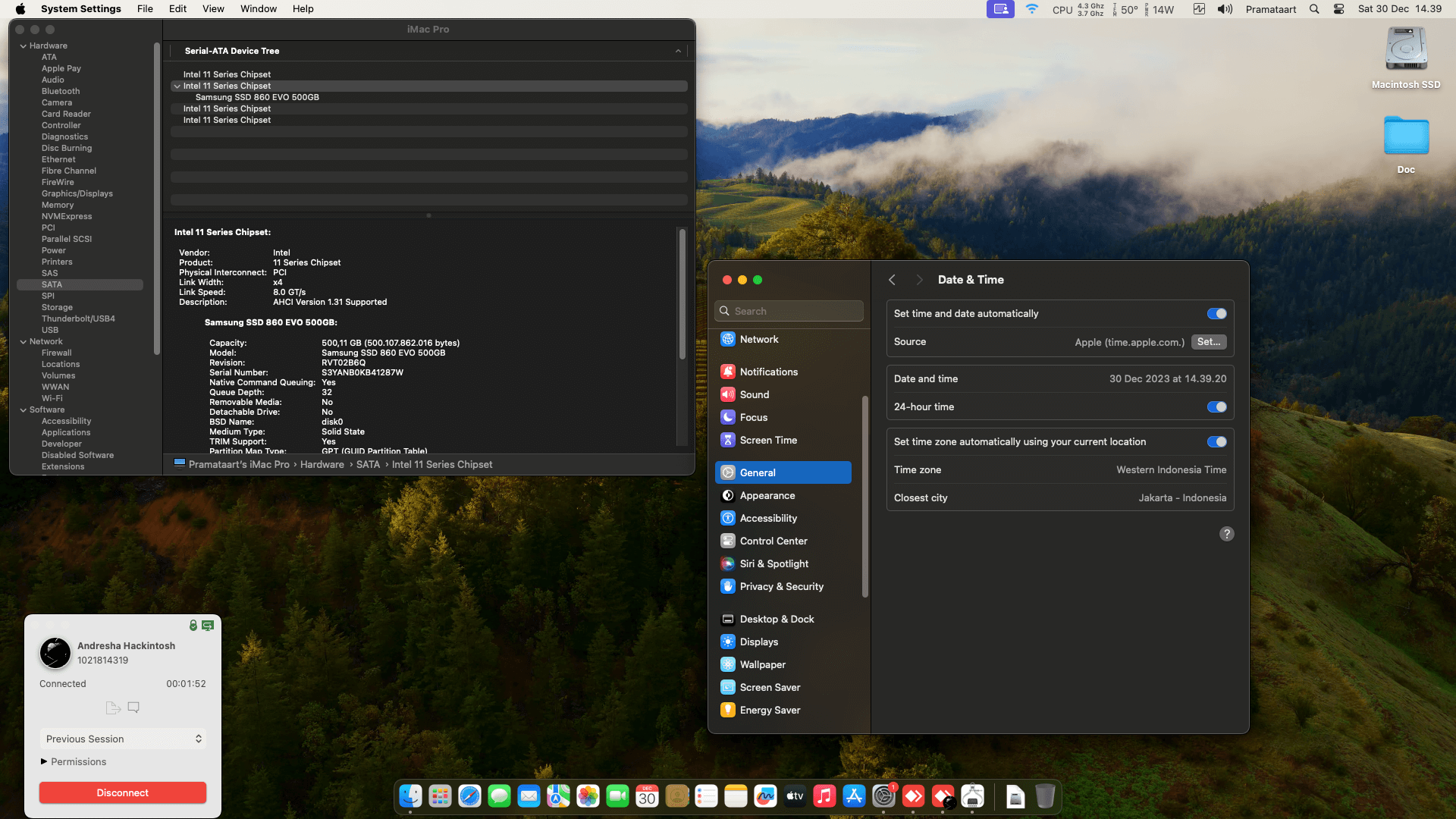Collapse the Hardware tree section
Screen dimensions: 1456x819
[x=24, y=46]
